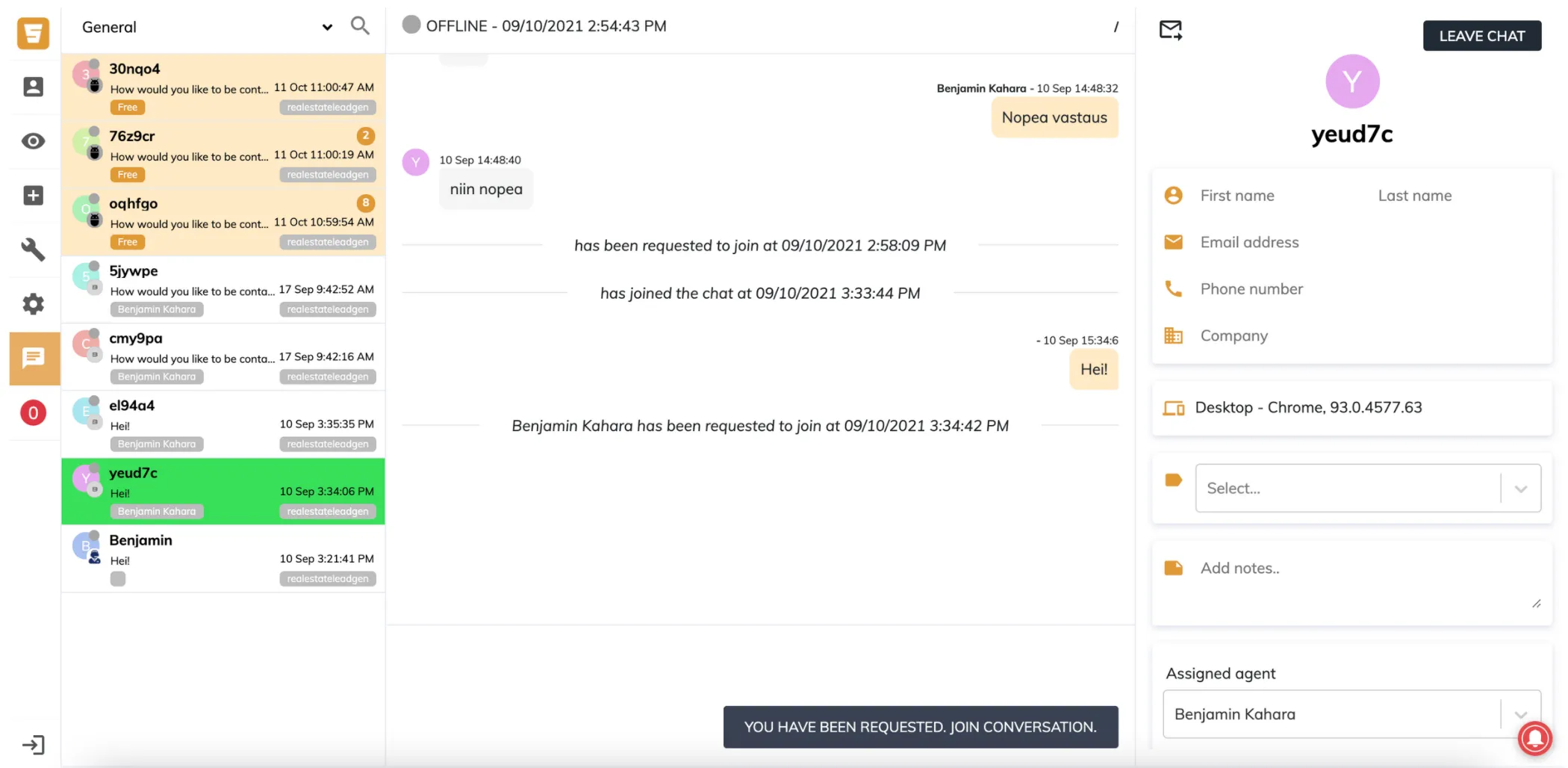Viewport: 1568px width, 768px height.
Task: Click the Add notes text area
Action: [x=1368, y=584]
